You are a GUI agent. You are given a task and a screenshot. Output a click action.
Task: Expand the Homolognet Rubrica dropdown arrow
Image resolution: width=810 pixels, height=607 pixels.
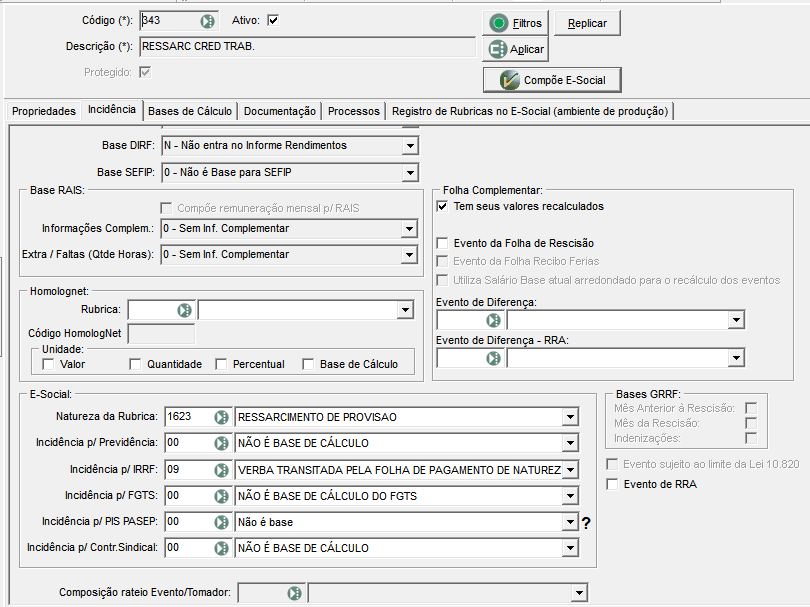coord(406,310)
